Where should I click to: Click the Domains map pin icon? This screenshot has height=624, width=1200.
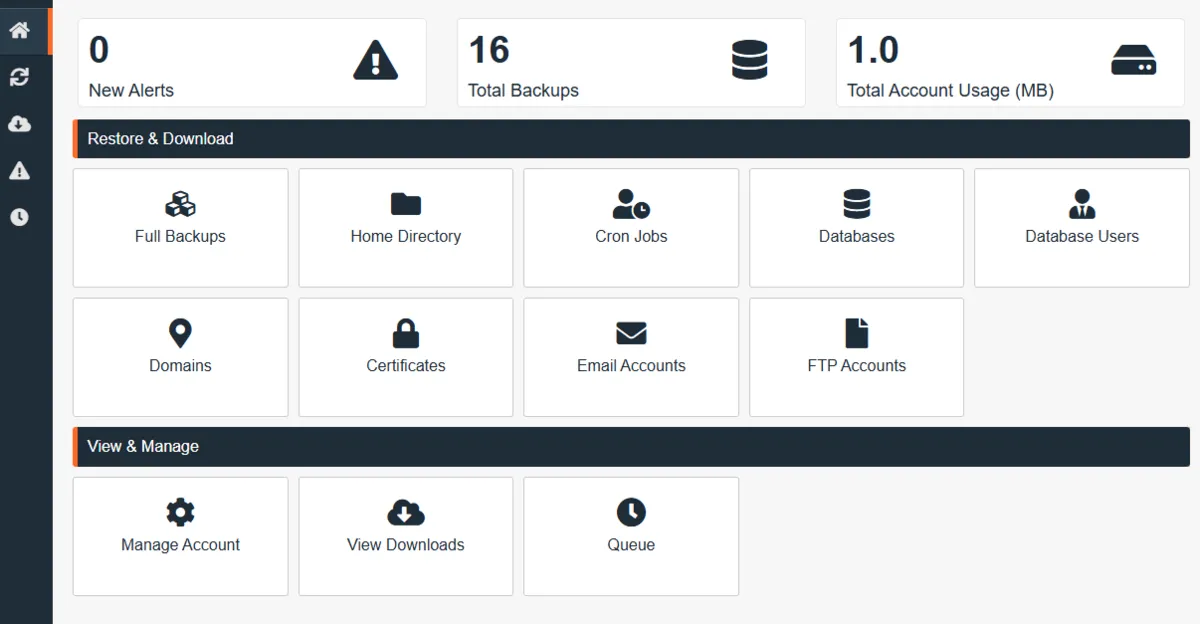click(x=180, y=333)
